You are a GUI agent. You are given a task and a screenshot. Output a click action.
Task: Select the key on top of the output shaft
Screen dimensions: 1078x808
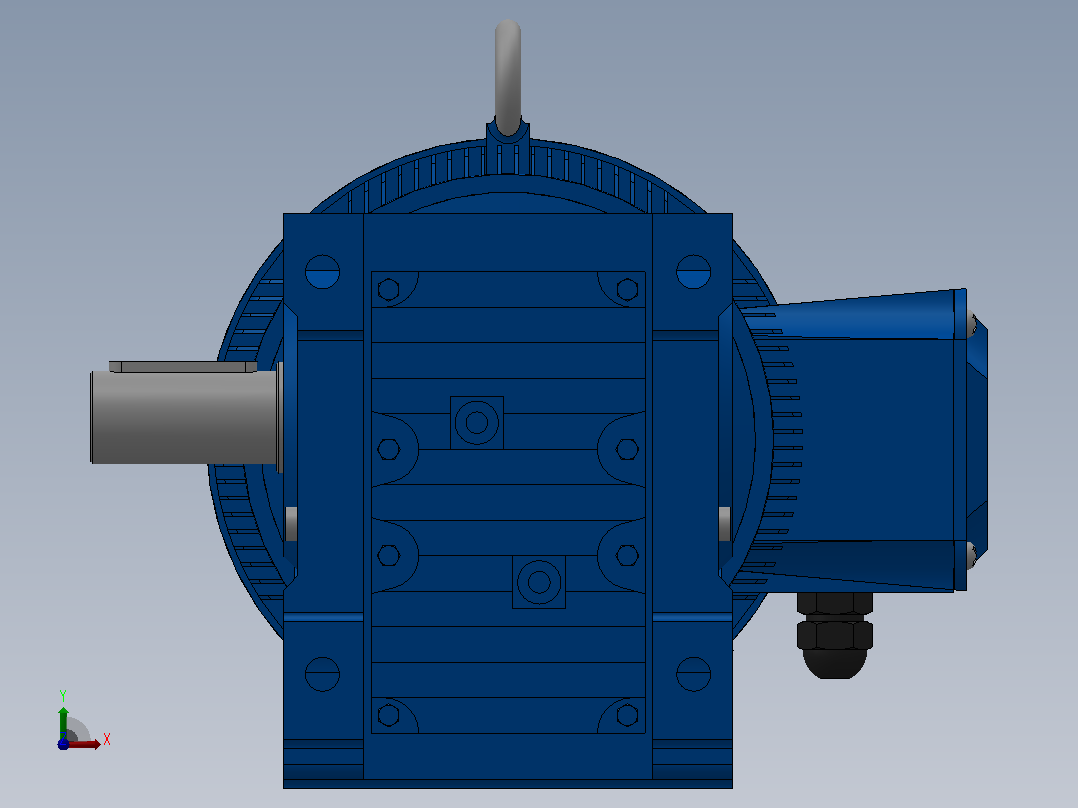(x=183, y=367)
